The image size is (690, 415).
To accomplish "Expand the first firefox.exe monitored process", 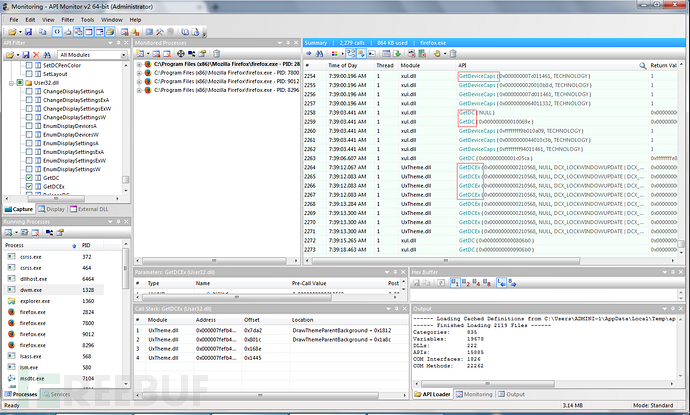I will [139, 64].
